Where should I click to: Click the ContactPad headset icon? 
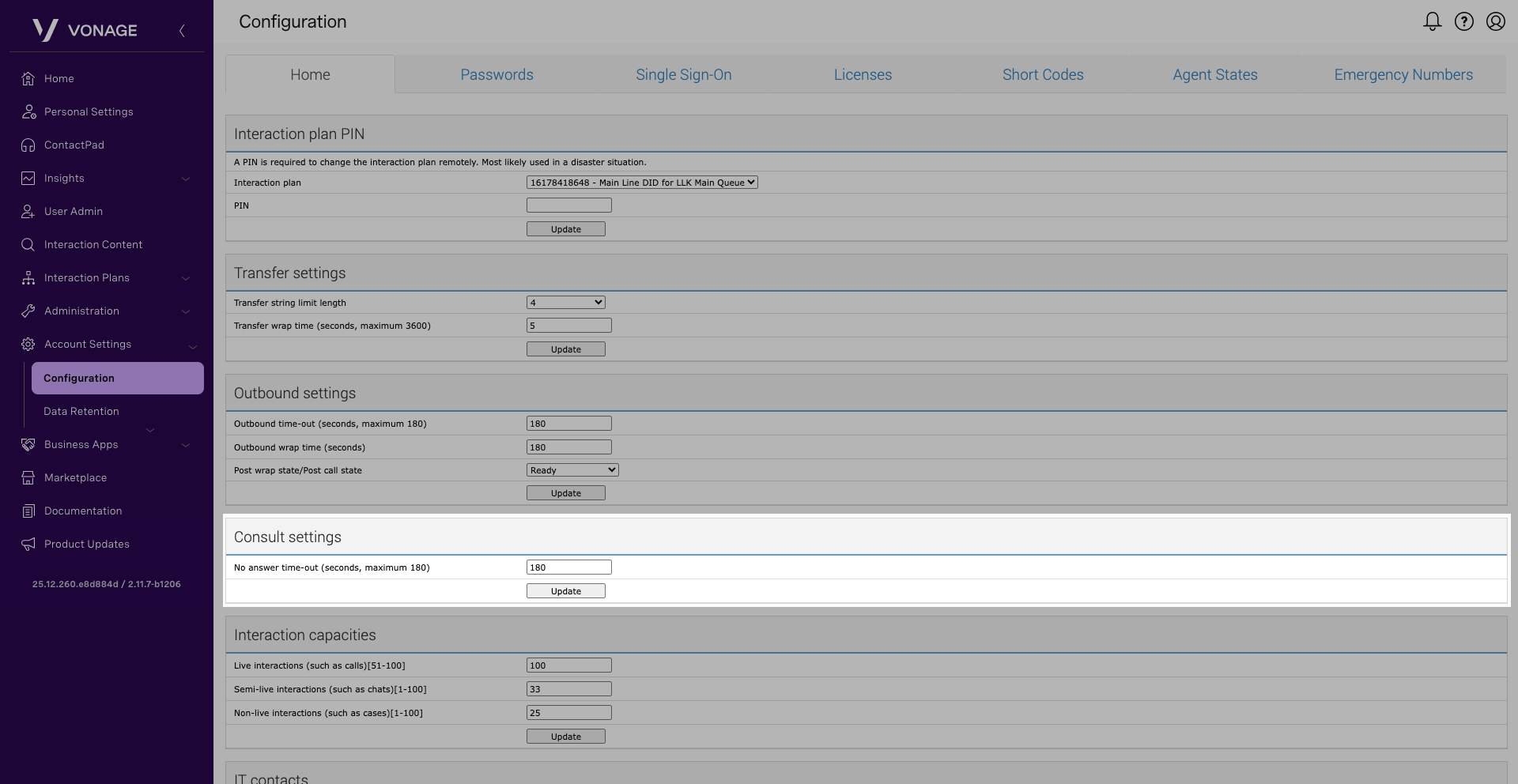[28, 145]
